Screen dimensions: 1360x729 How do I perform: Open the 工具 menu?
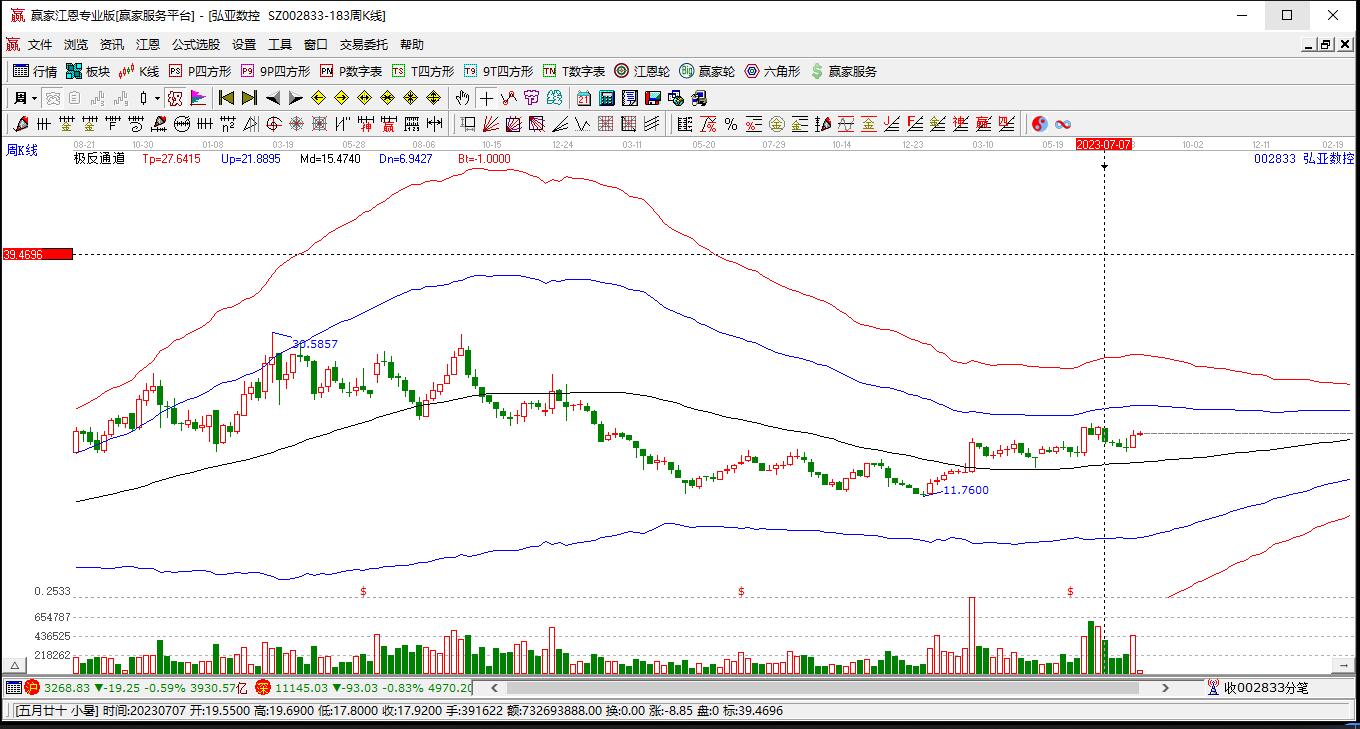tap(280, 45)
